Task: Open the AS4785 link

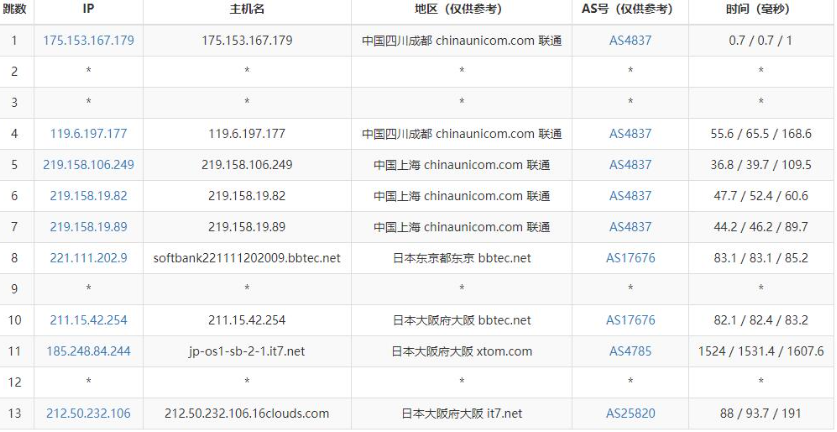Action: (x=630, y=351)
